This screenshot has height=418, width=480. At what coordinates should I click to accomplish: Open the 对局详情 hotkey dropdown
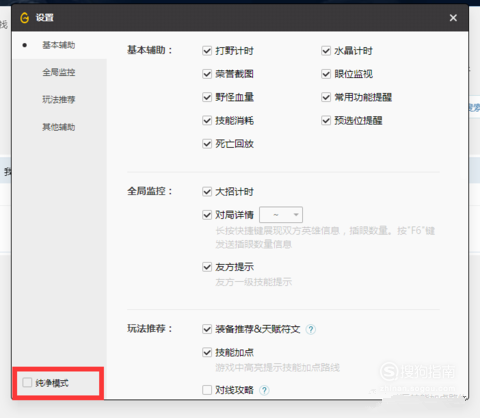281,215
